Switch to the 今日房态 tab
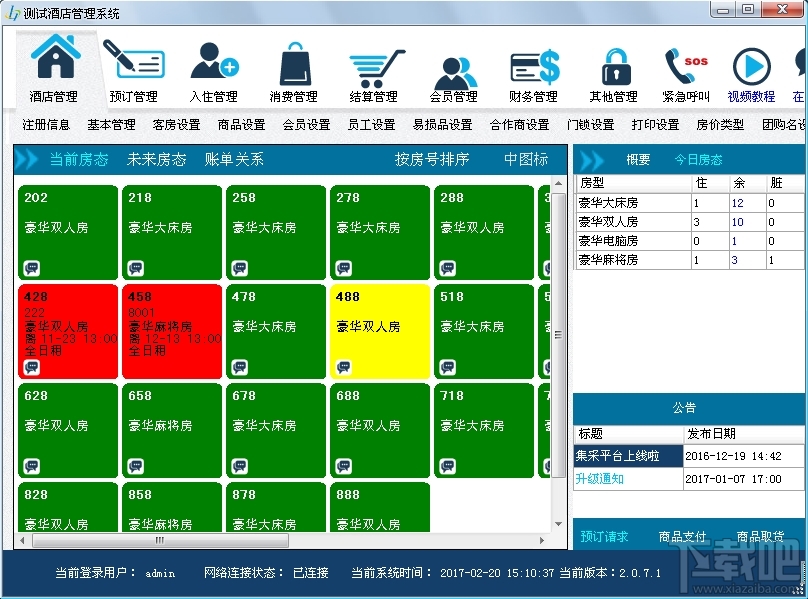Image resolution: width=808 pixels, height=599 pixels. point(698,160)
